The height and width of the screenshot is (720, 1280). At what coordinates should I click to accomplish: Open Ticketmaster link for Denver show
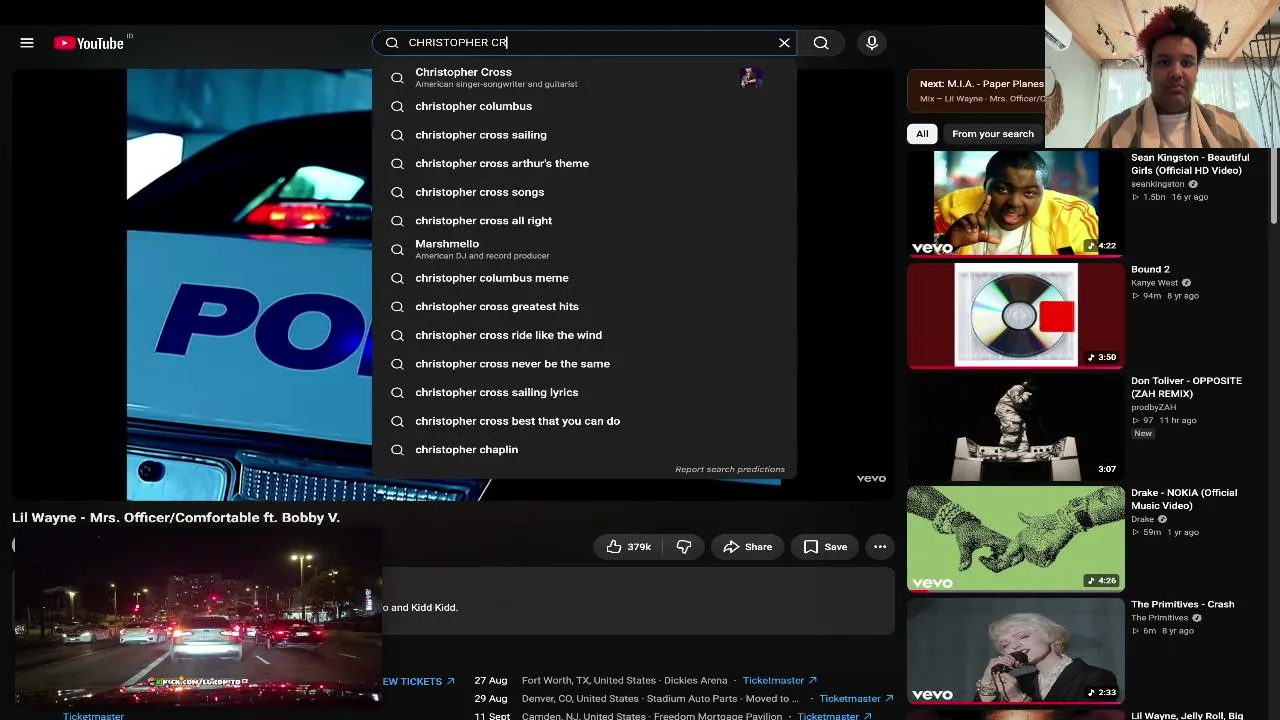[x=857, y=699]
